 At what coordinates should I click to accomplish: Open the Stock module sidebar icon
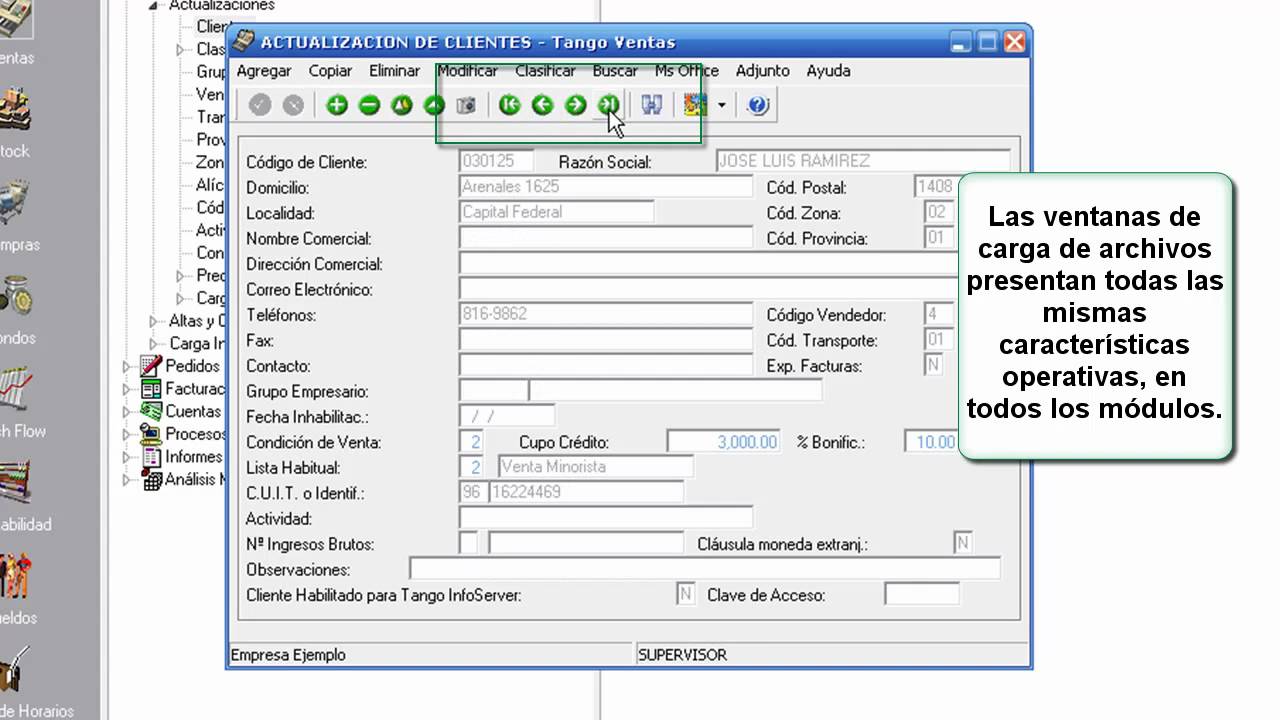tap(14, 110)
